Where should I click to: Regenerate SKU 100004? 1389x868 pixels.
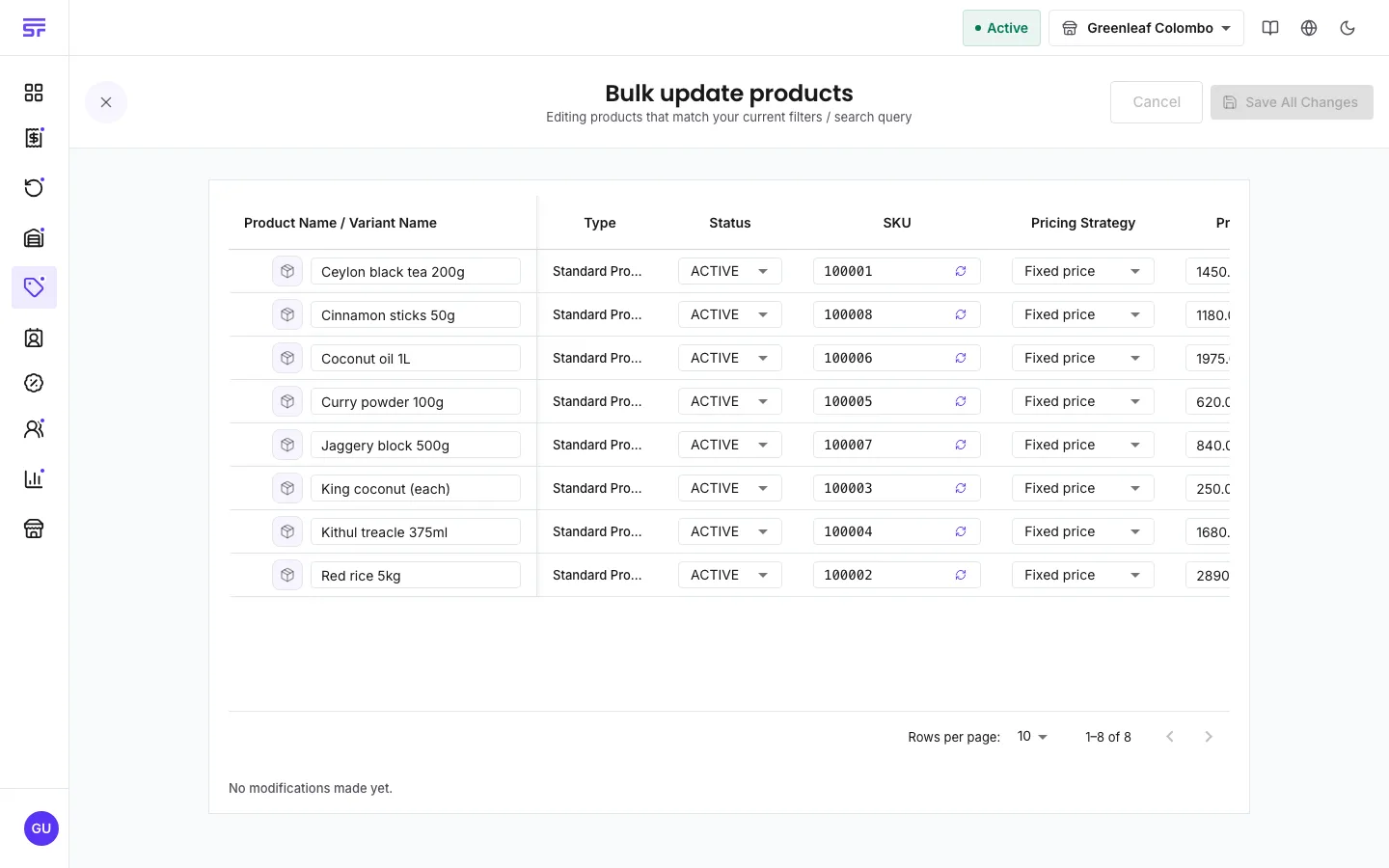(x=961, y=531)
